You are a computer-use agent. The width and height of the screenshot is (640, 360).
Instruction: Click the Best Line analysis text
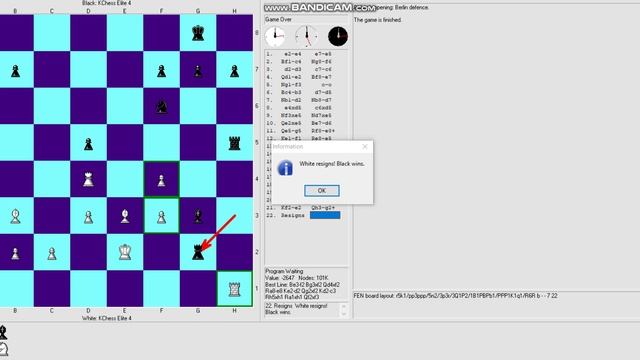(302, 291)
